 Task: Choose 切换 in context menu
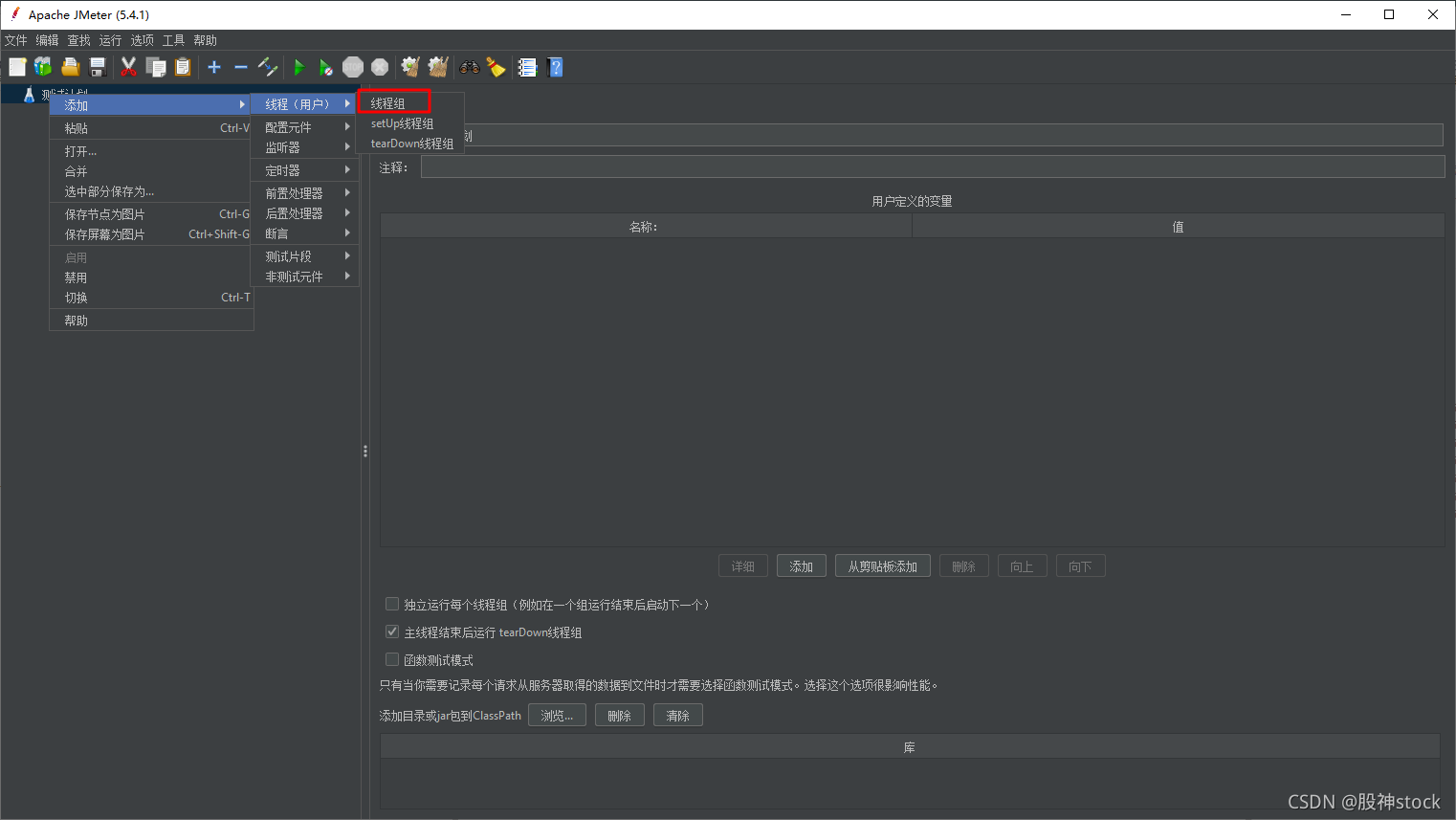[151, 298]
